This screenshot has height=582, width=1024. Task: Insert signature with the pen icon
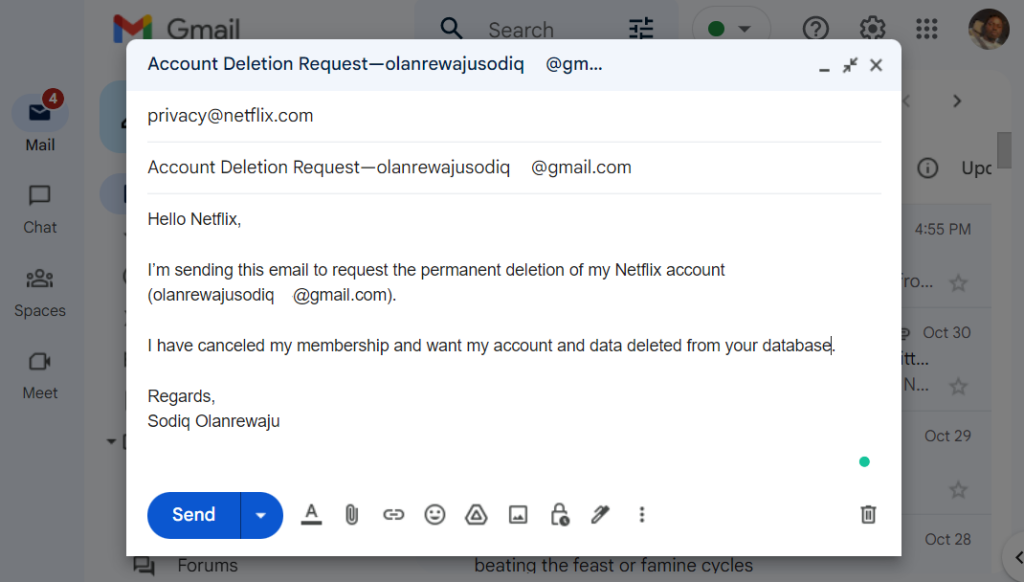click(x=600, y=515)
